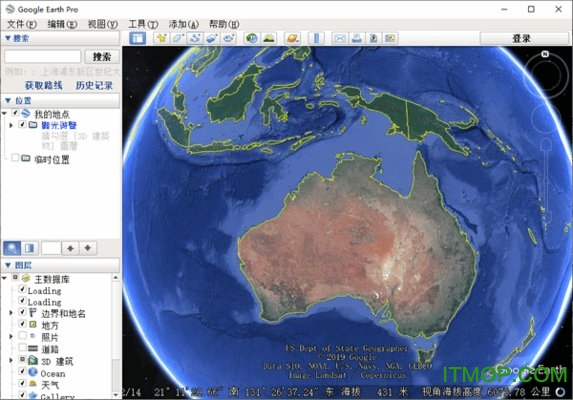
Task: Click the layers panel scroll up arrow
Action: tap(116, 277)
